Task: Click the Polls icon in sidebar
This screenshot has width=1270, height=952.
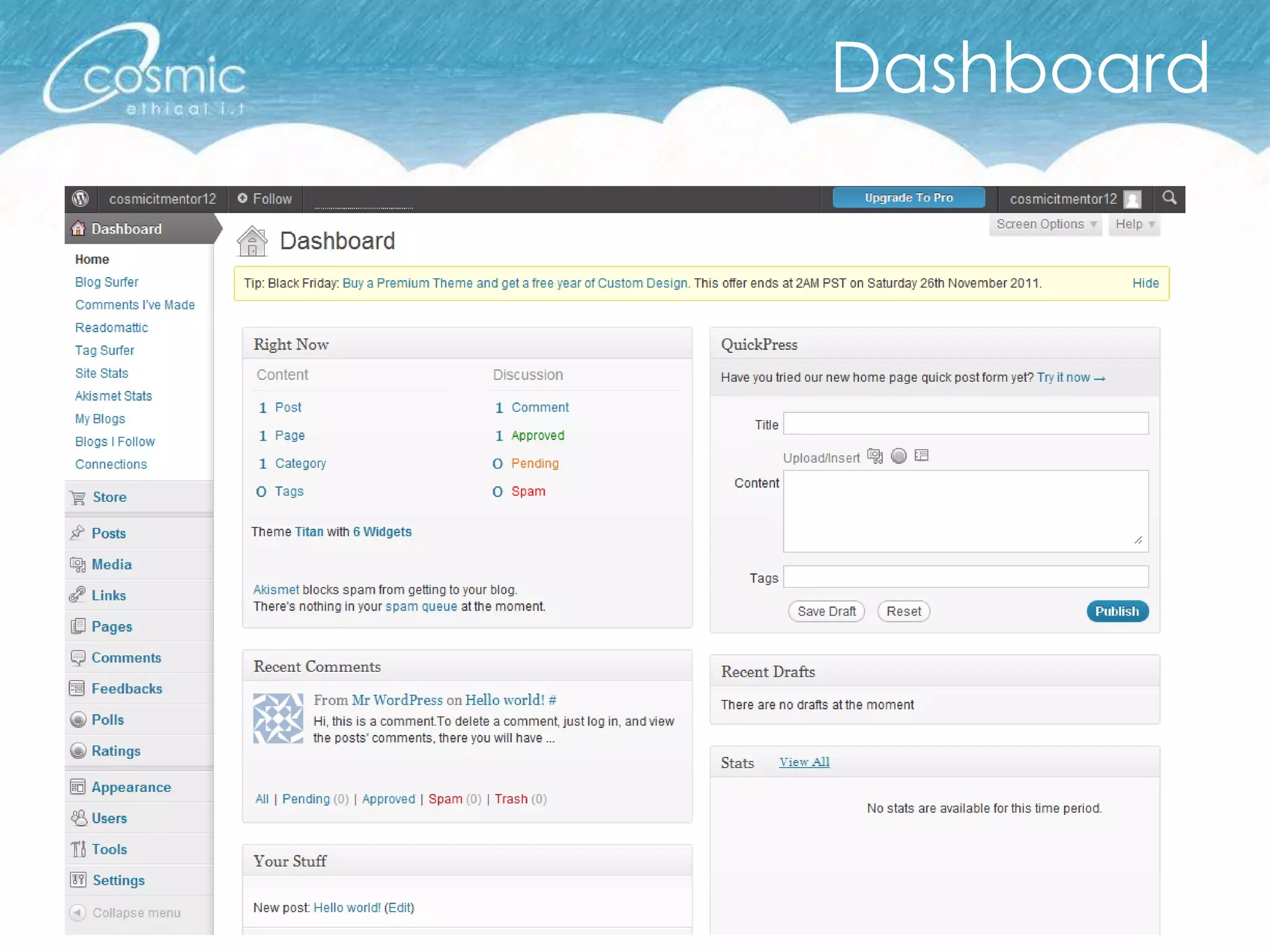Action: click(x=78, y=720)
